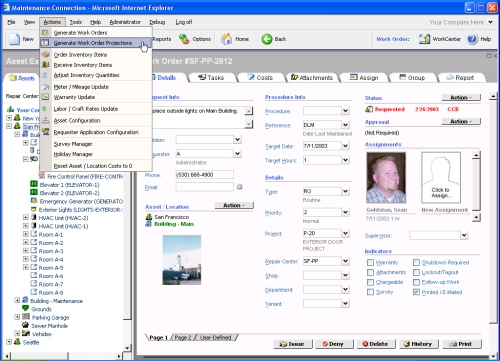The height and width of the screenshot is (361, 500).
Task: Open the Page 2 bottom tab
Action: pyautogui.click(x=183, y=337)
